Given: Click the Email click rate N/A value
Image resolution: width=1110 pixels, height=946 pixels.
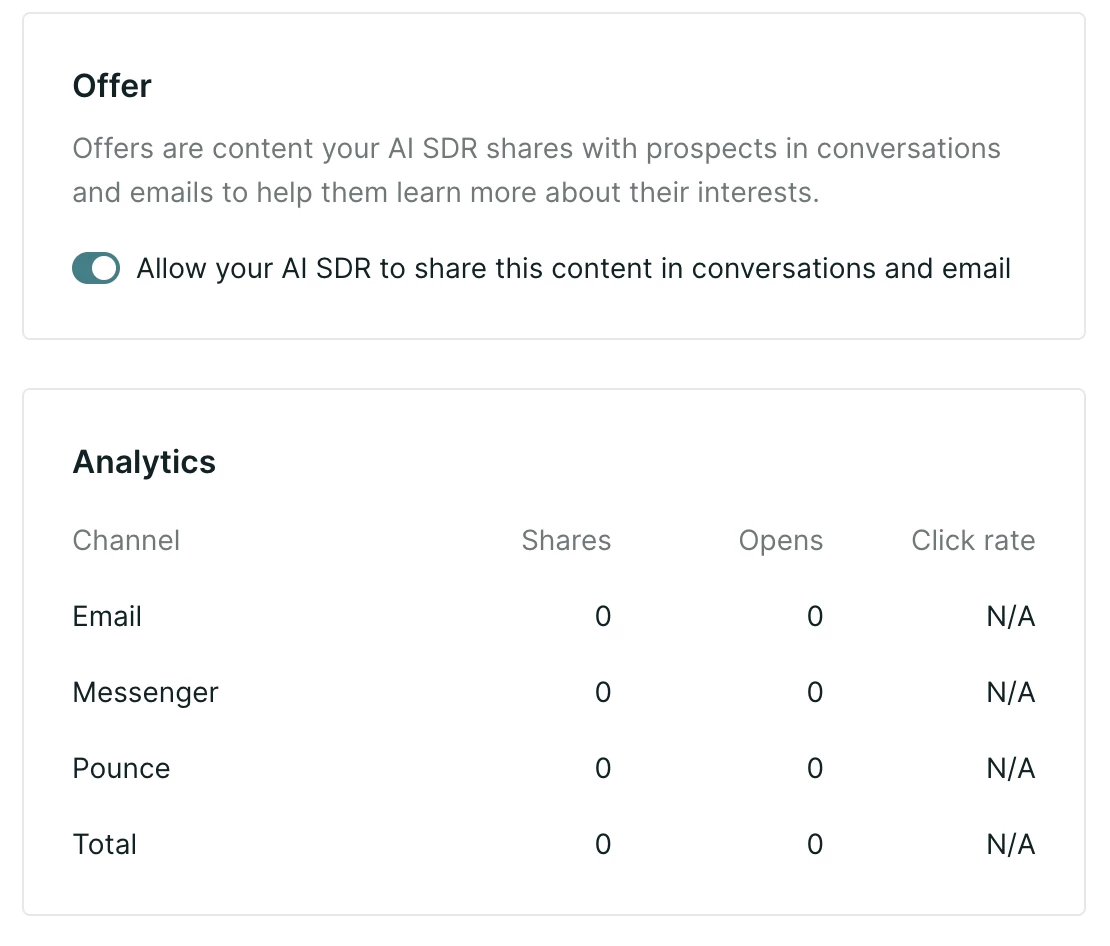Looking at the screenshot, I should [x=1011, y=616].
